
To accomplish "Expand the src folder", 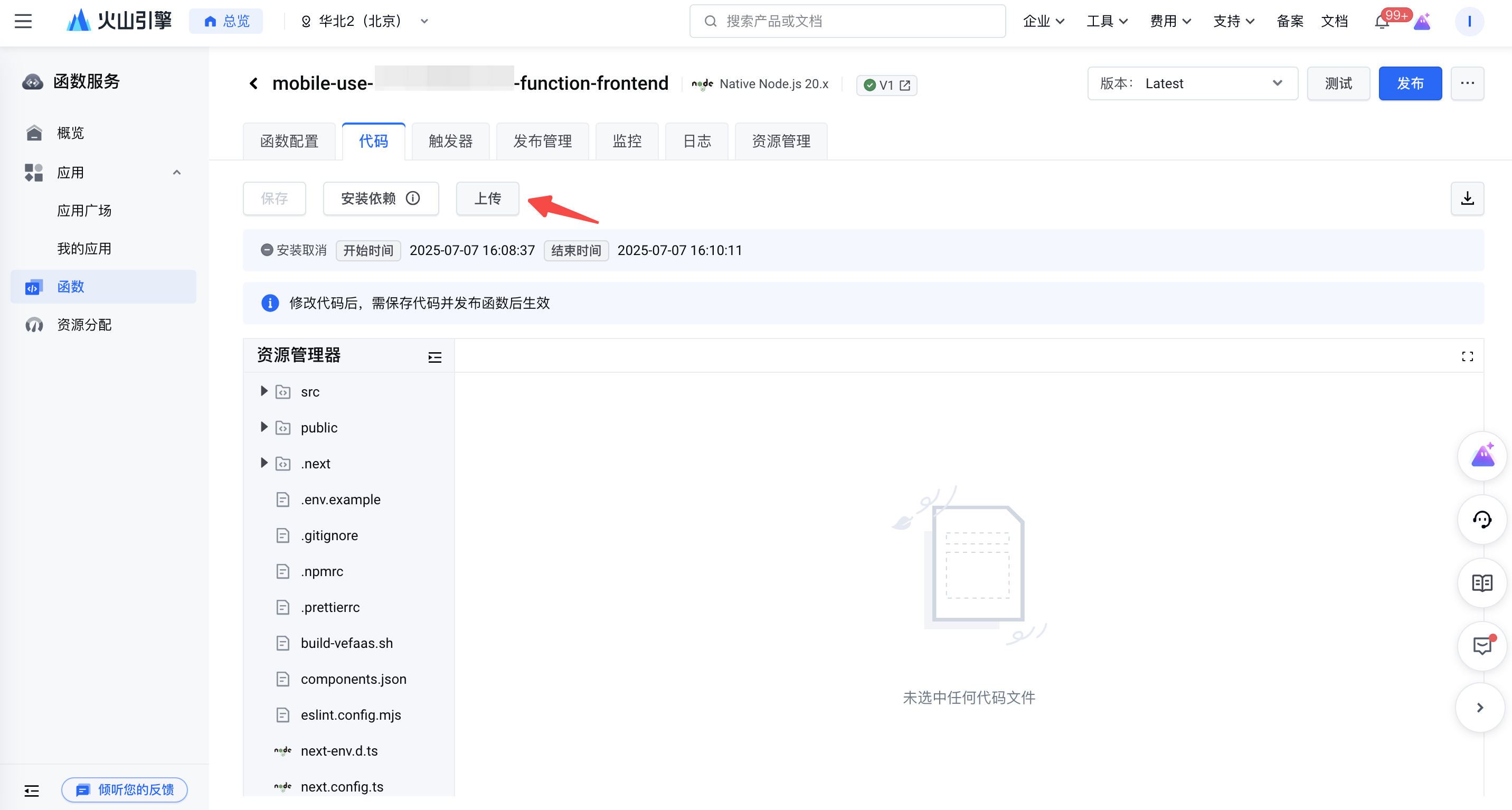I will point(263,391).
